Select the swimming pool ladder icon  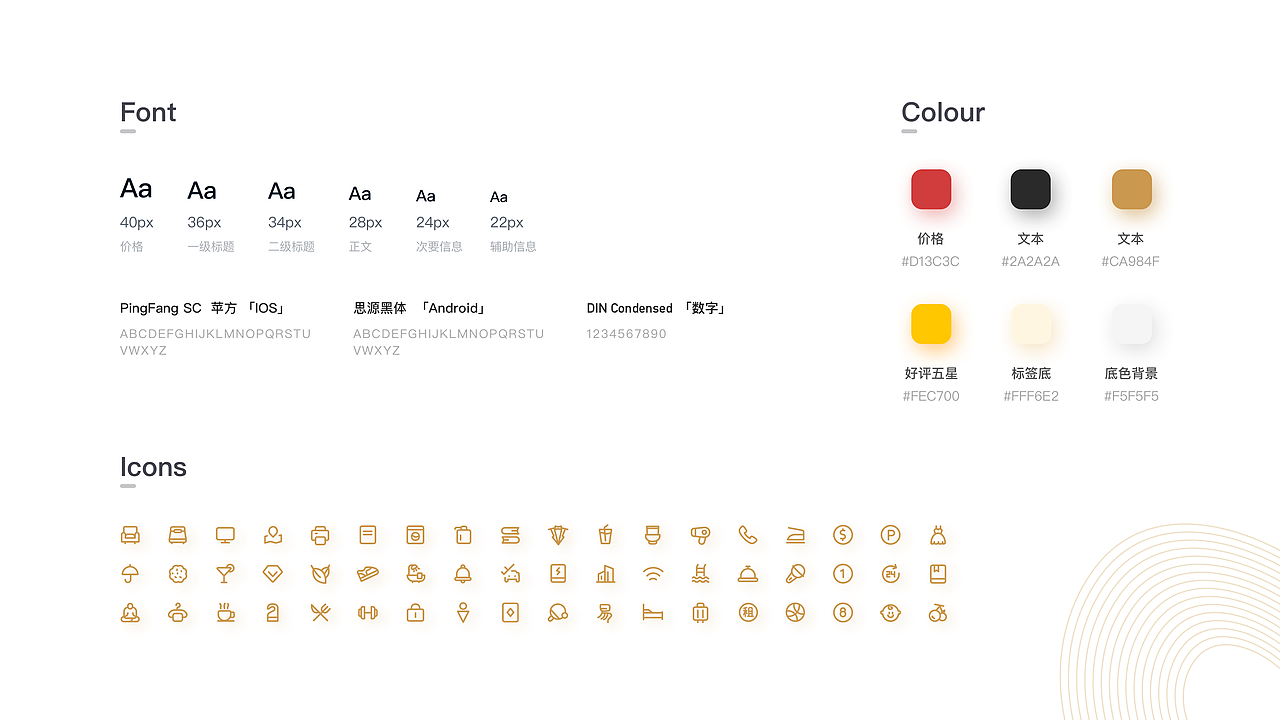[700, 574]
